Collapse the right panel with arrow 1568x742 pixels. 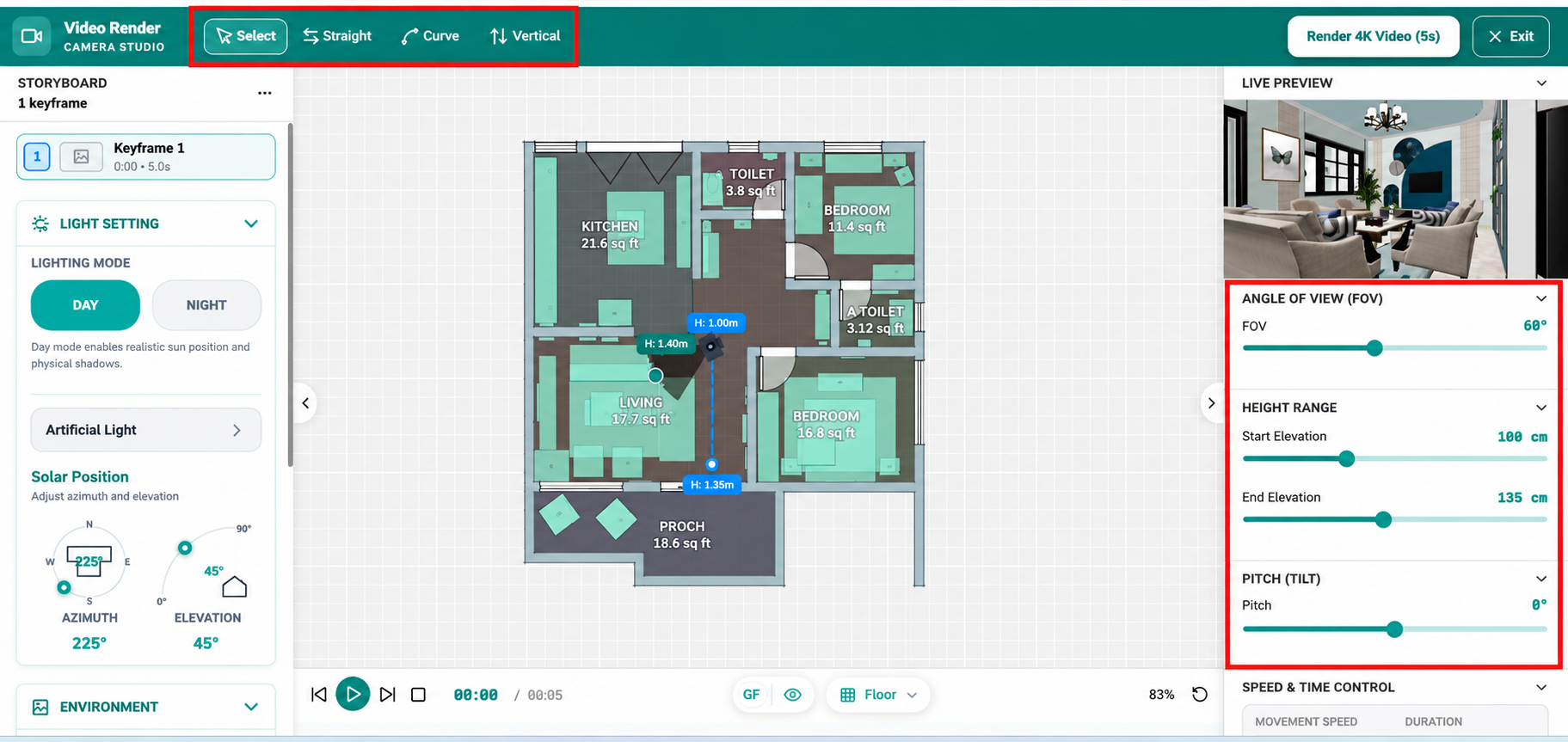pos(1211,403)
